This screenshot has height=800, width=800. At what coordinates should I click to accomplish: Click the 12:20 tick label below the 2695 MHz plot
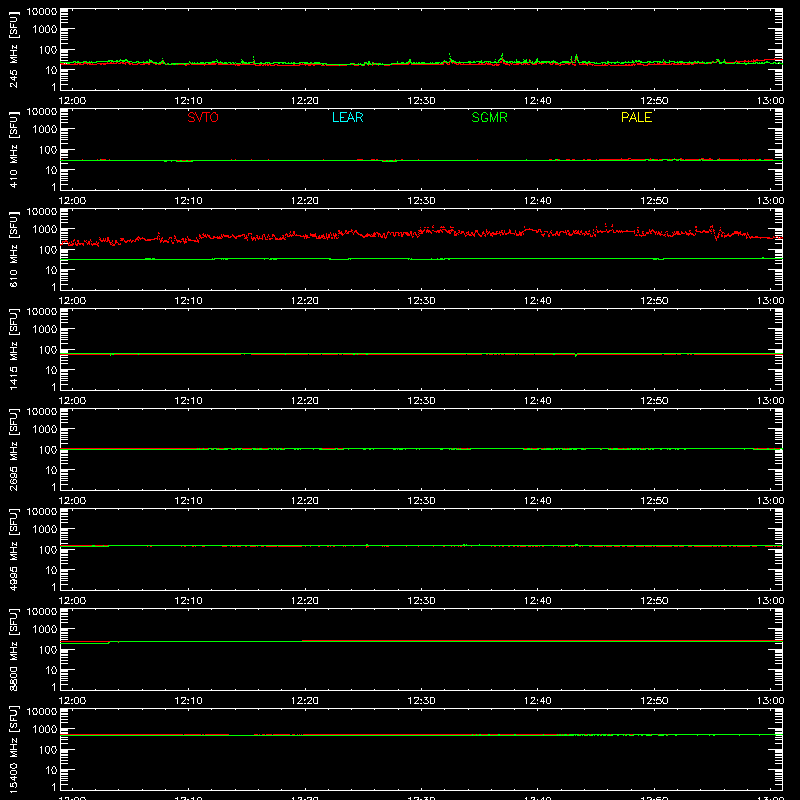pyautogui.click(x=305, y=501)
